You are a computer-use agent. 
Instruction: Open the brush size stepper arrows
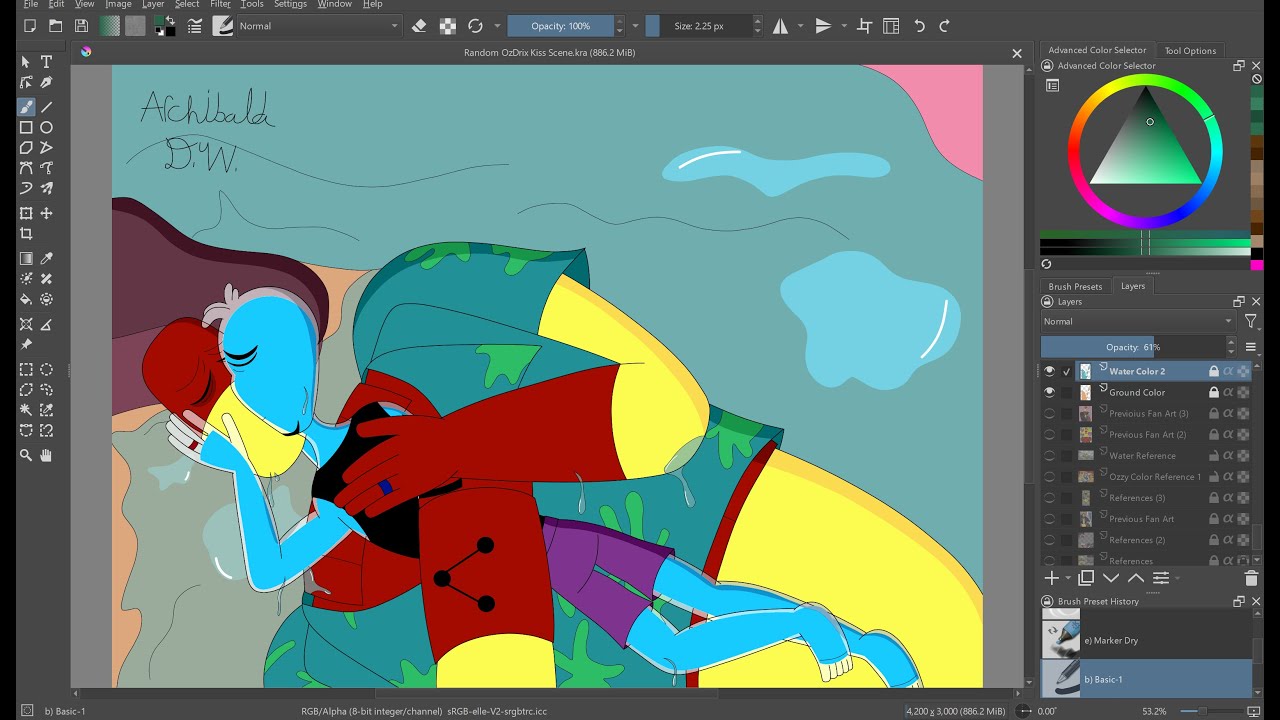[x=757, y=26]
